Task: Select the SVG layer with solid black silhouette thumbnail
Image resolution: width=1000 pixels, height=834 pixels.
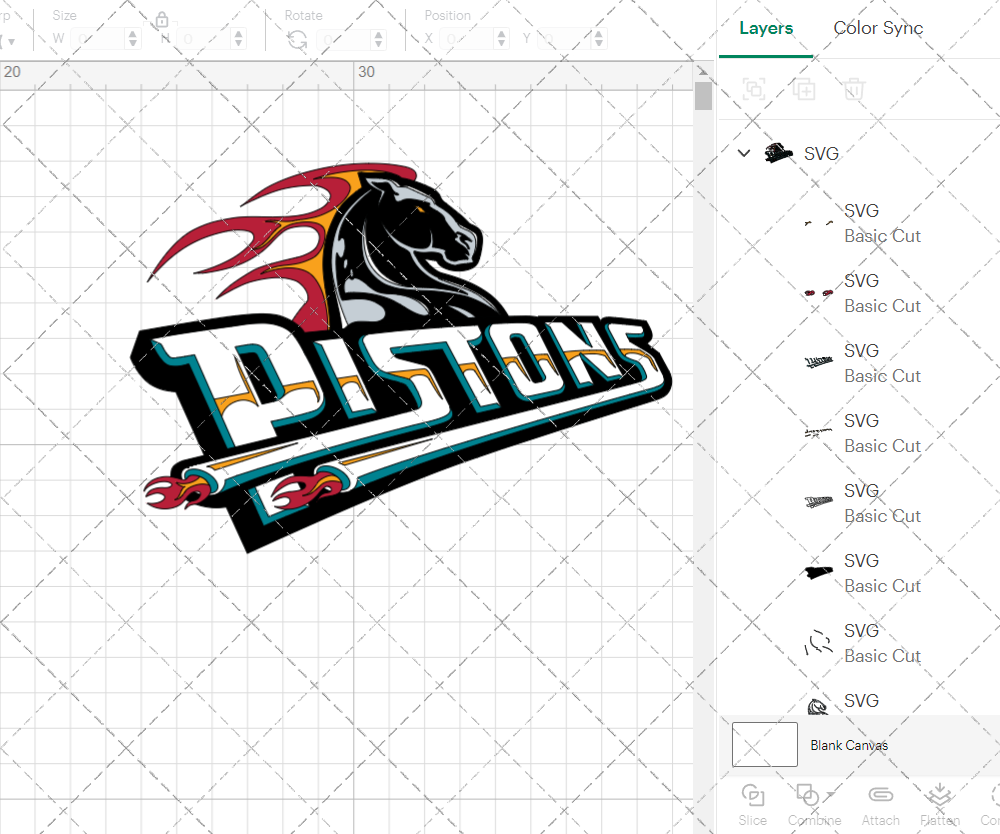Action: coord(818,573)
